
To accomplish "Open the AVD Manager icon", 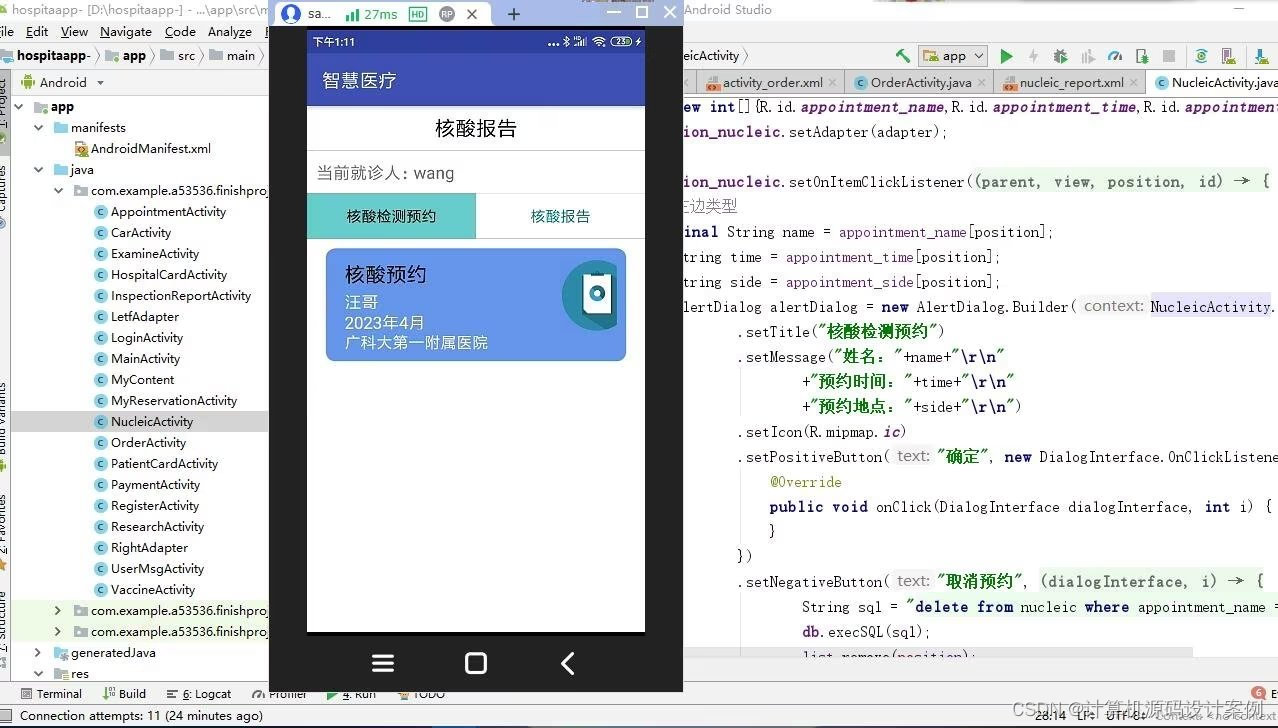I will (x=1226, y=56).
